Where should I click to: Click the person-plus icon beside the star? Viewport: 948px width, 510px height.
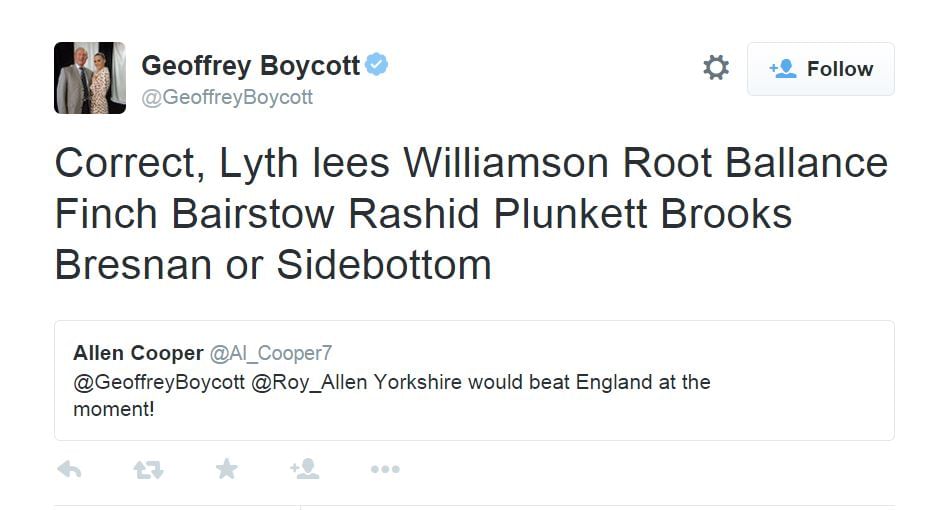tap(304, 468)
